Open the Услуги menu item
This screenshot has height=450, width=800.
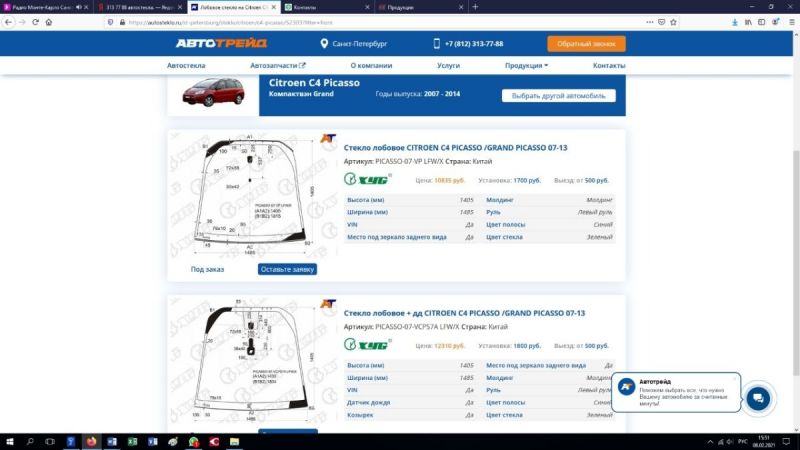click(449, 65)
